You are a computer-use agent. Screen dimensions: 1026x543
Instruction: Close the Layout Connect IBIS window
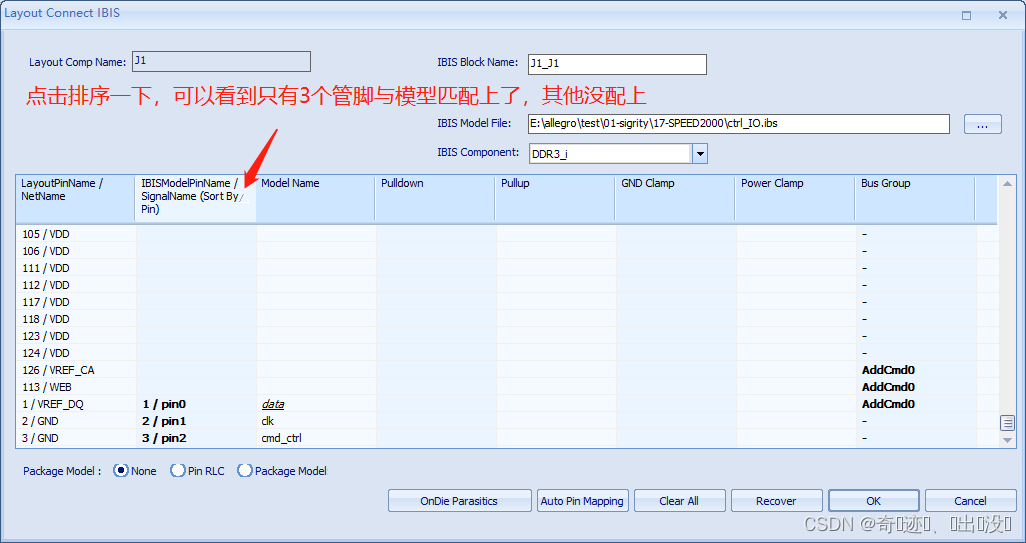1002,15
